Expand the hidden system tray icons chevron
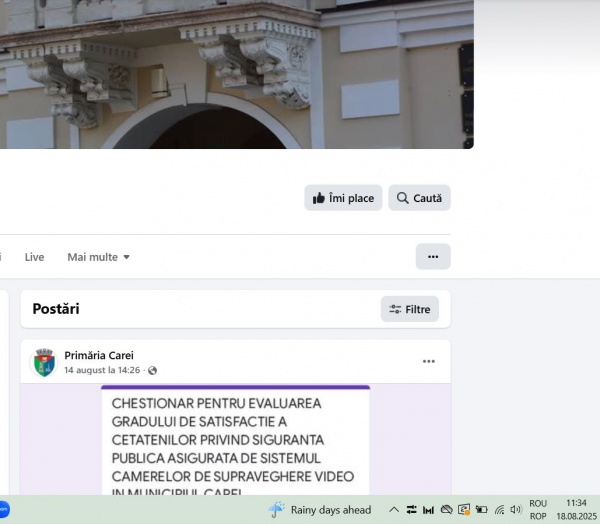 (394, 510)
